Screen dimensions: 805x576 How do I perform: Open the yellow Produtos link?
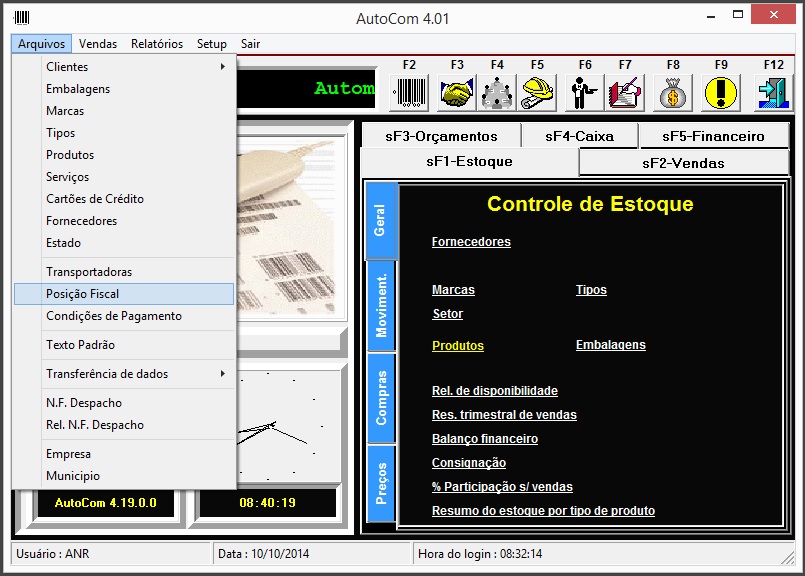click(458, 346)
